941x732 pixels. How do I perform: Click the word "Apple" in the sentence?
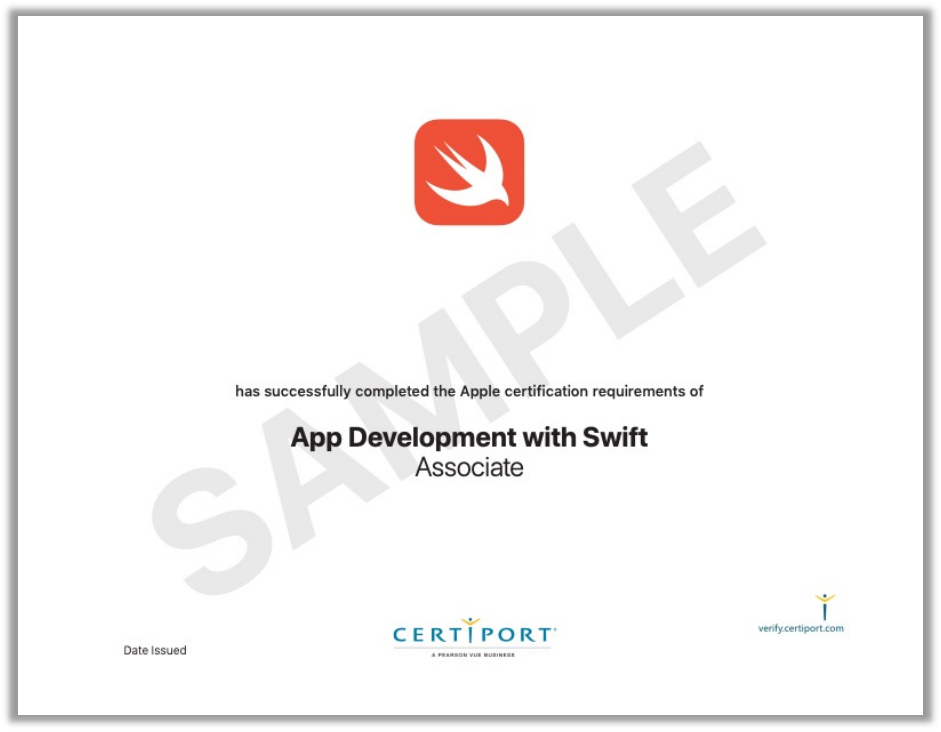coord(479,391)
